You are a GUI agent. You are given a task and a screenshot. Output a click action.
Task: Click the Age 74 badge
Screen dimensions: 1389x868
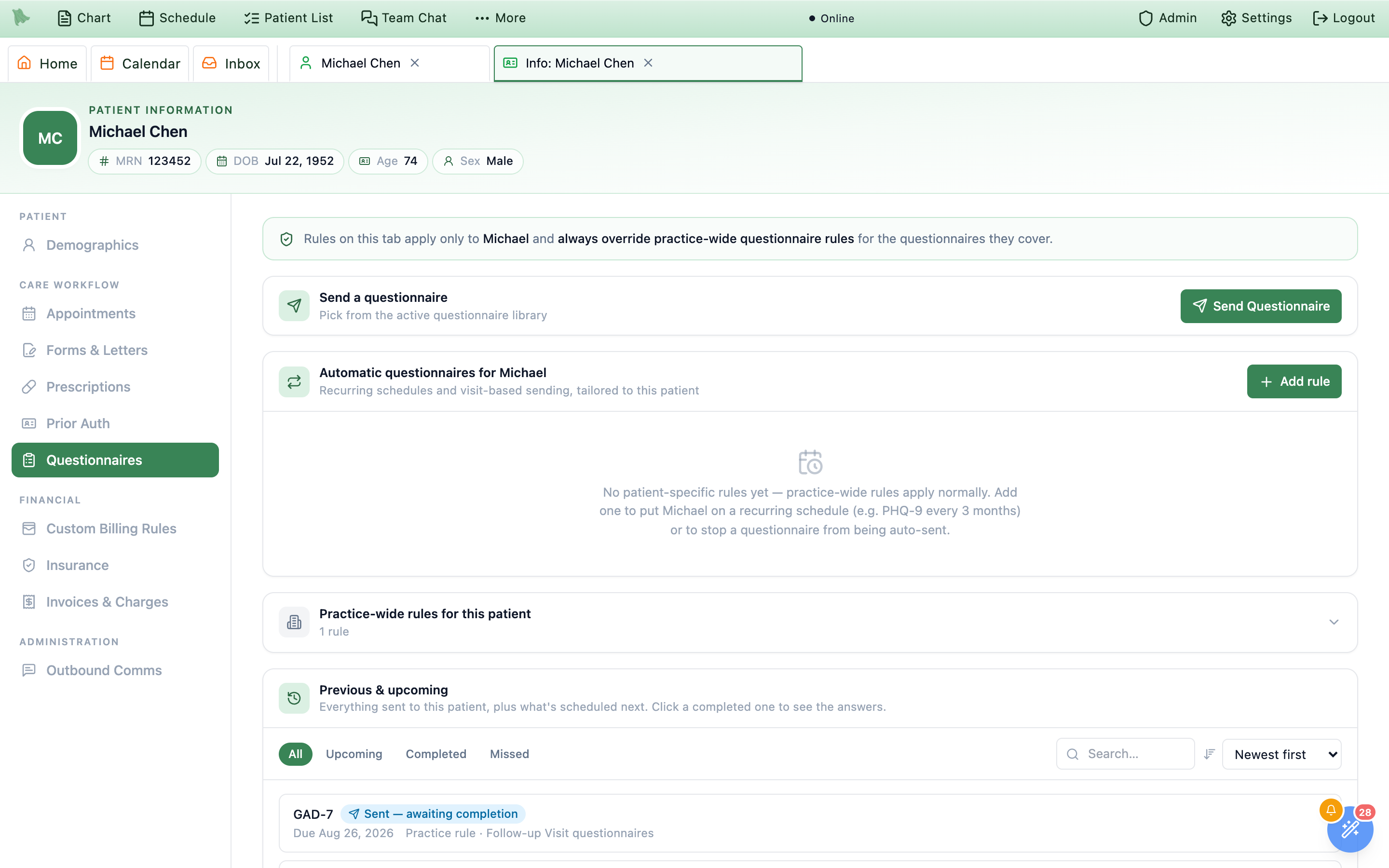click(388, 162)
